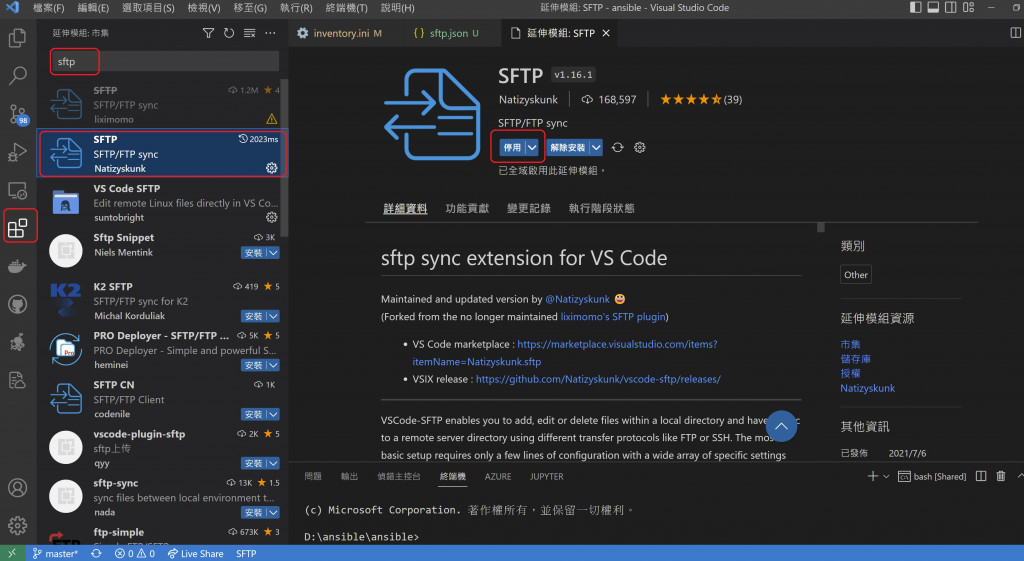
Task: Click remote window indicator in status bar
Action: [12, 553]
